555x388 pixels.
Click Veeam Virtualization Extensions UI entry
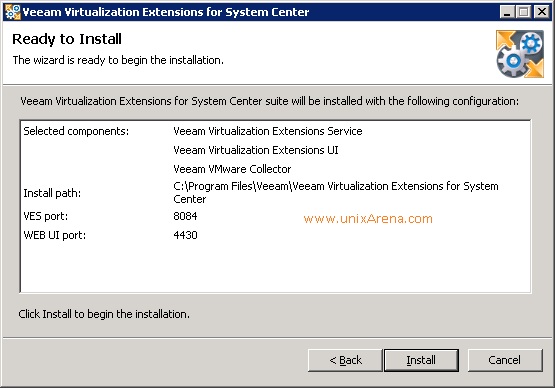256,150
